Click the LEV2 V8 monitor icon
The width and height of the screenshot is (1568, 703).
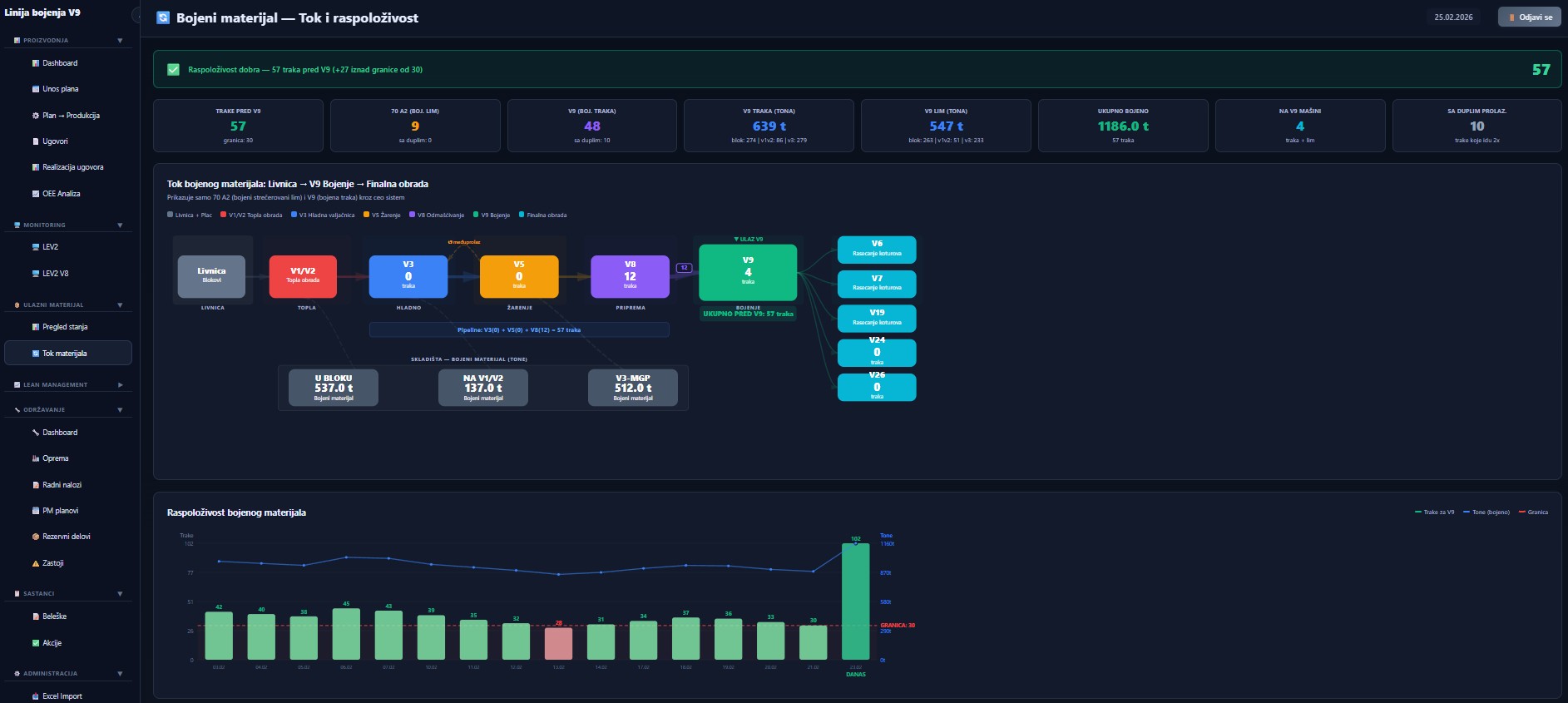coord(36,274)
